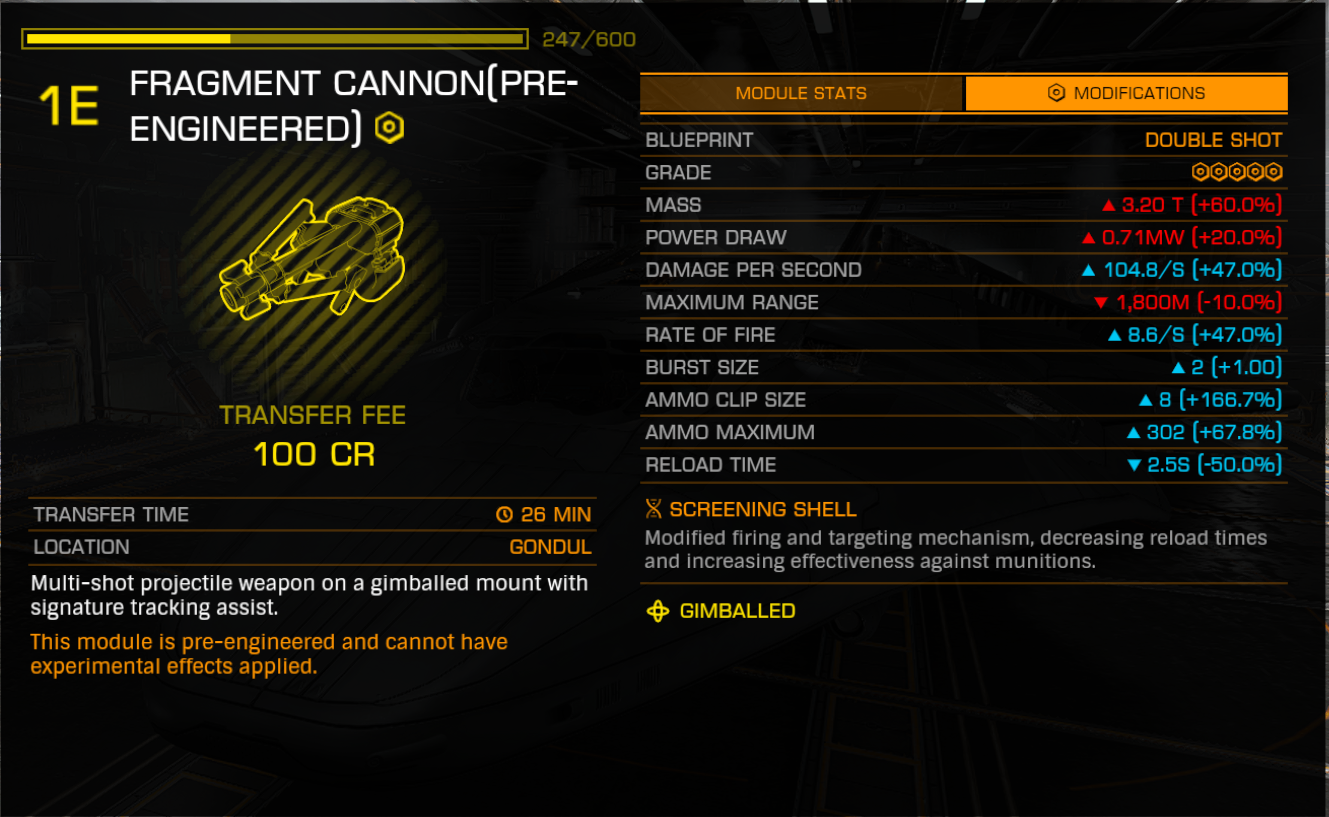Click the Ammo Clip Size stat row

964,400
